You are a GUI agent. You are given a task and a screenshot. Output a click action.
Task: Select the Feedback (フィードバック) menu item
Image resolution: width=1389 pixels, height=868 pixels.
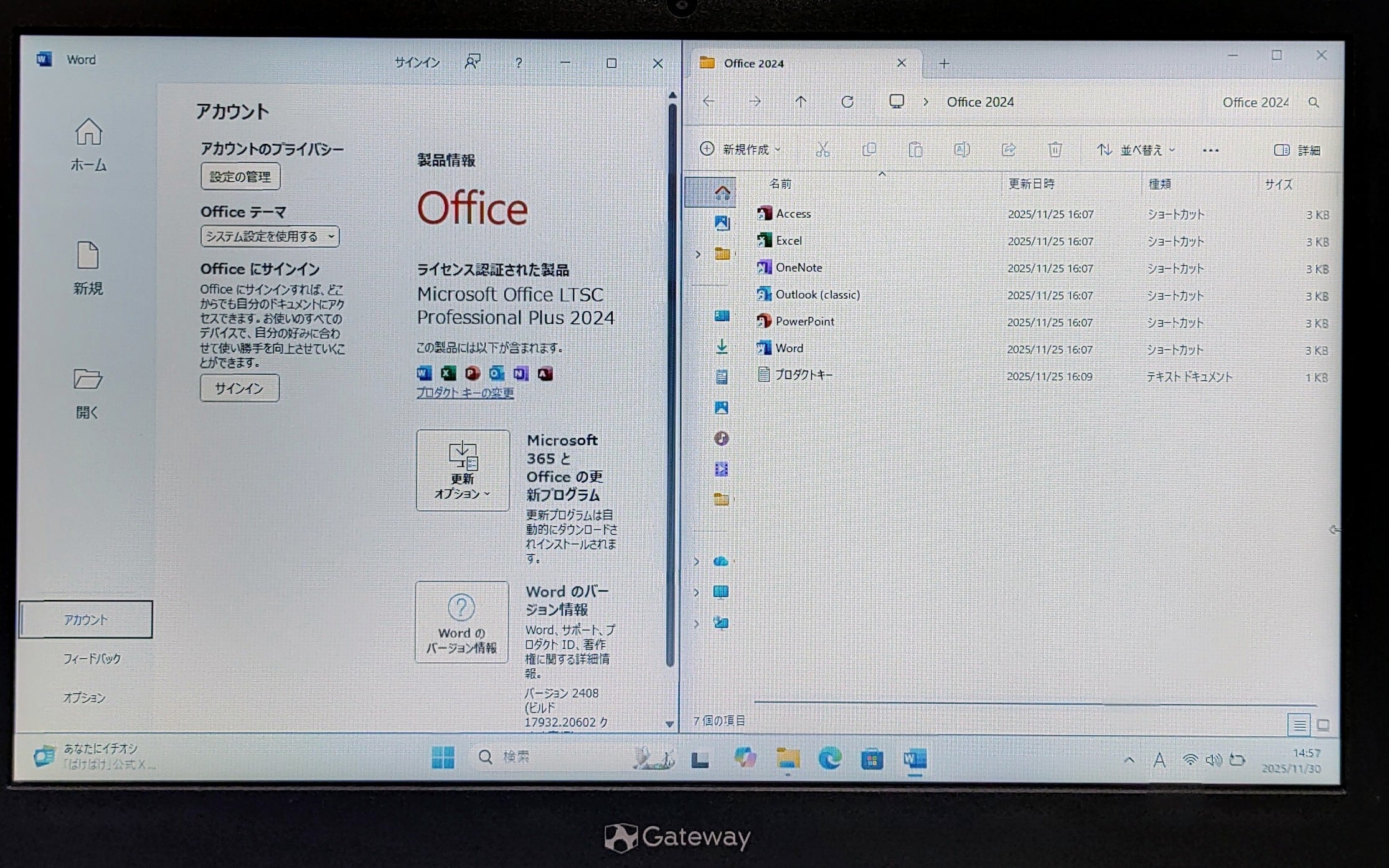click(92, 658)
